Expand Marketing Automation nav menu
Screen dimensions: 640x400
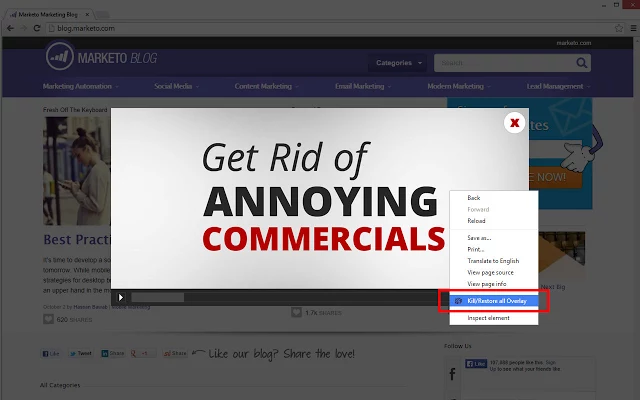point(80,86)
